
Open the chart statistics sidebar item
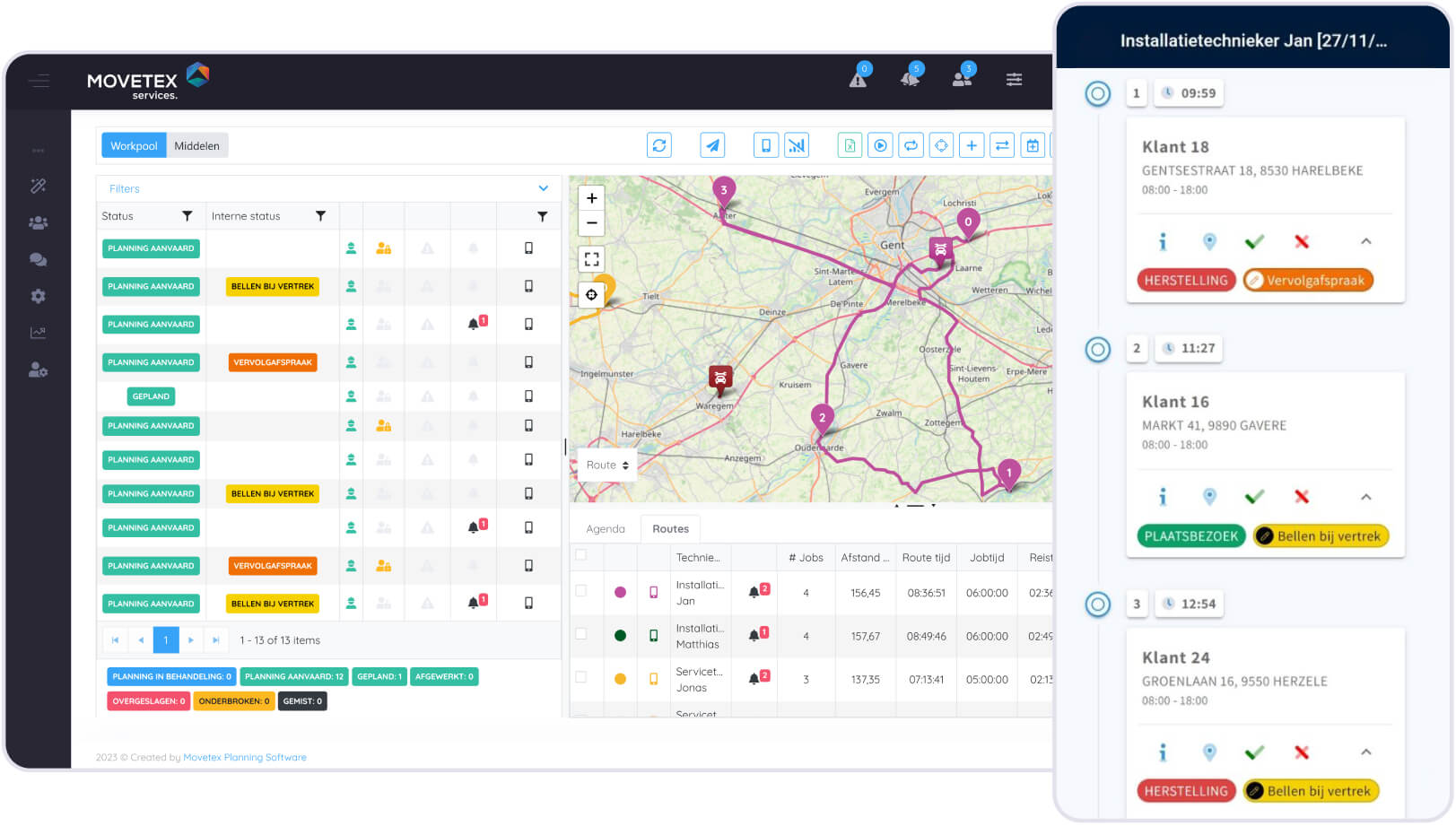[38, 333]
